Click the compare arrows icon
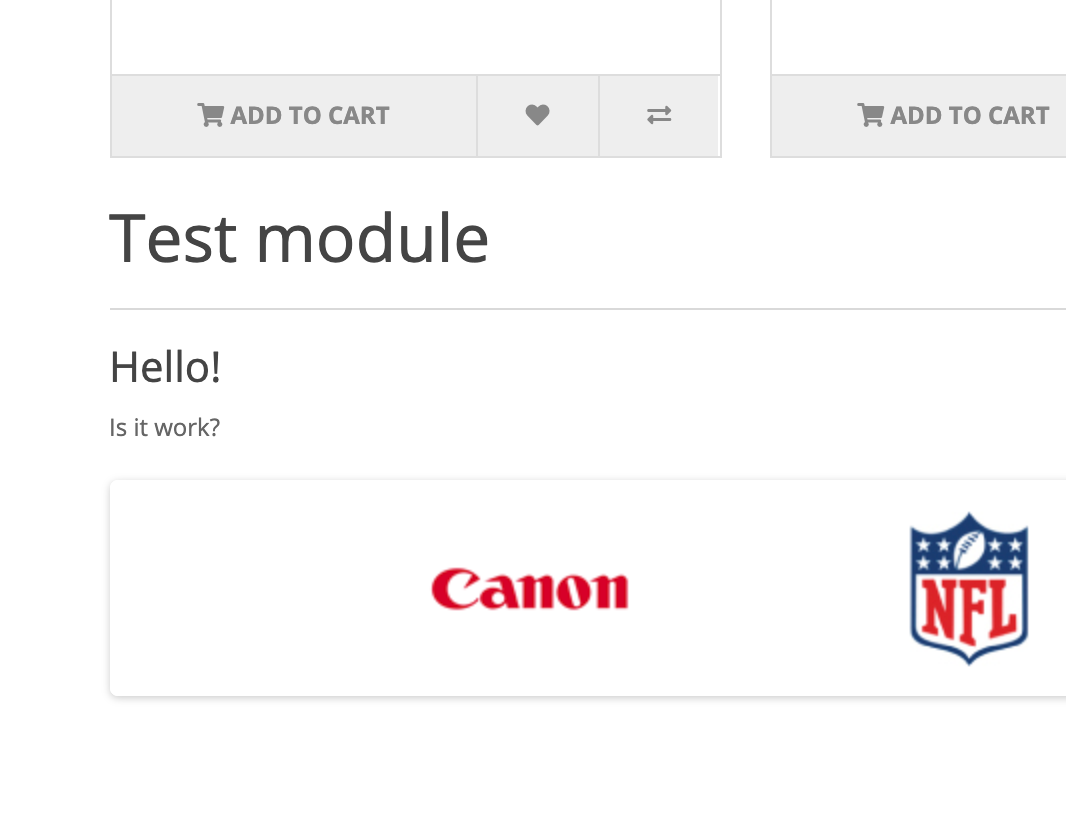The height and width of the screenshot is (824, 1066). (x=659, y=116)
